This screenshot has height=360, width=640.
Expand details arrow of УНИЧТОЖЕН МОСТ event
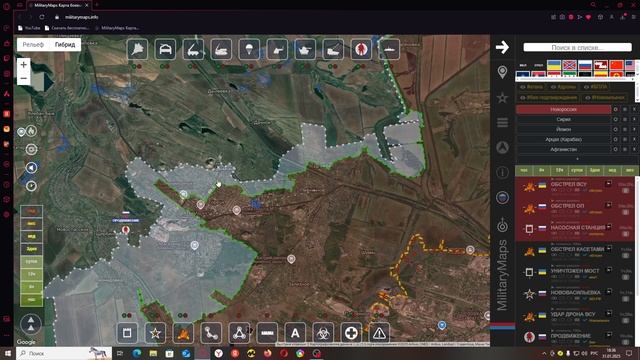coord(609,270)
